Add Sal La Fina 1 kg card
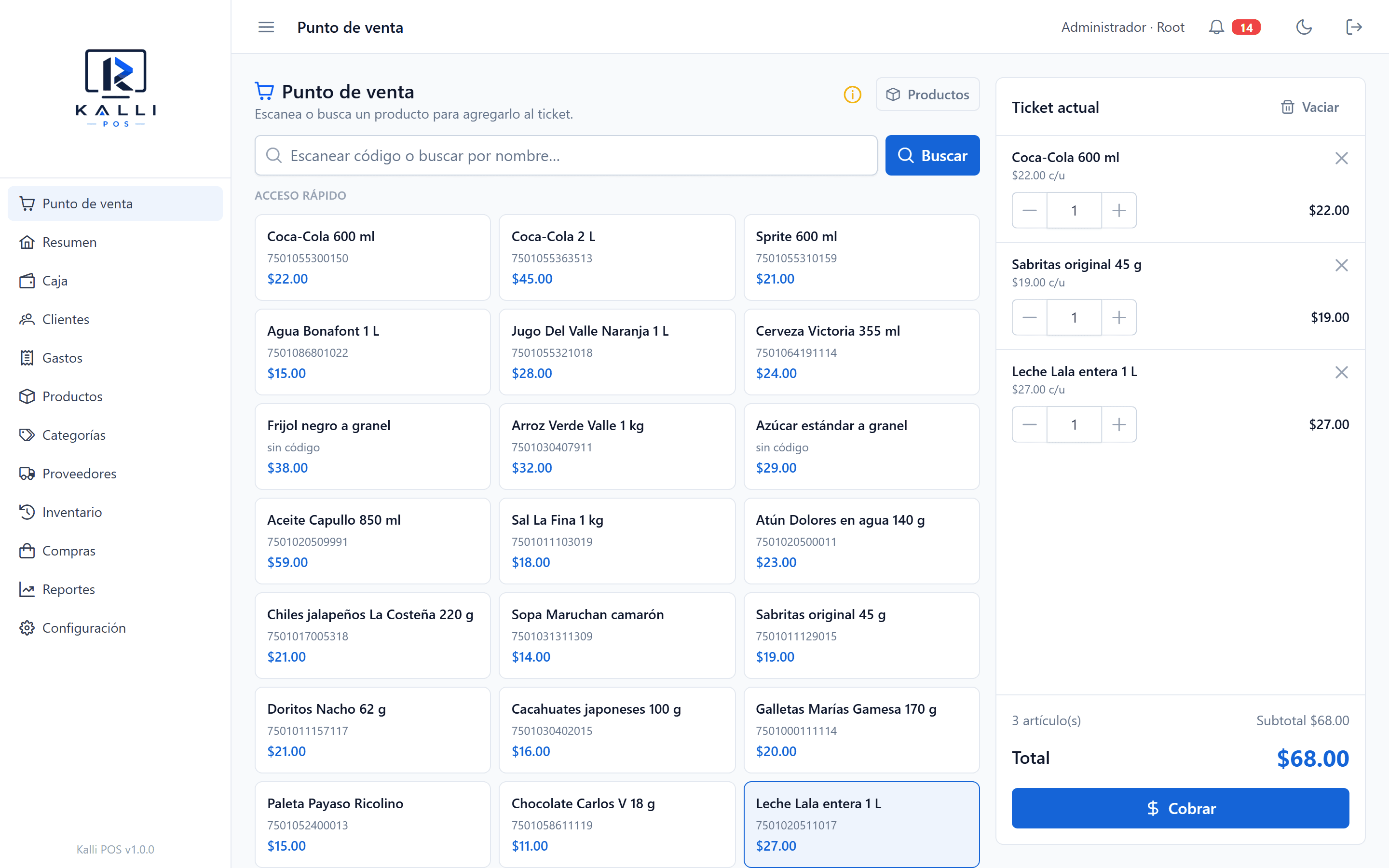 [617, 541]
